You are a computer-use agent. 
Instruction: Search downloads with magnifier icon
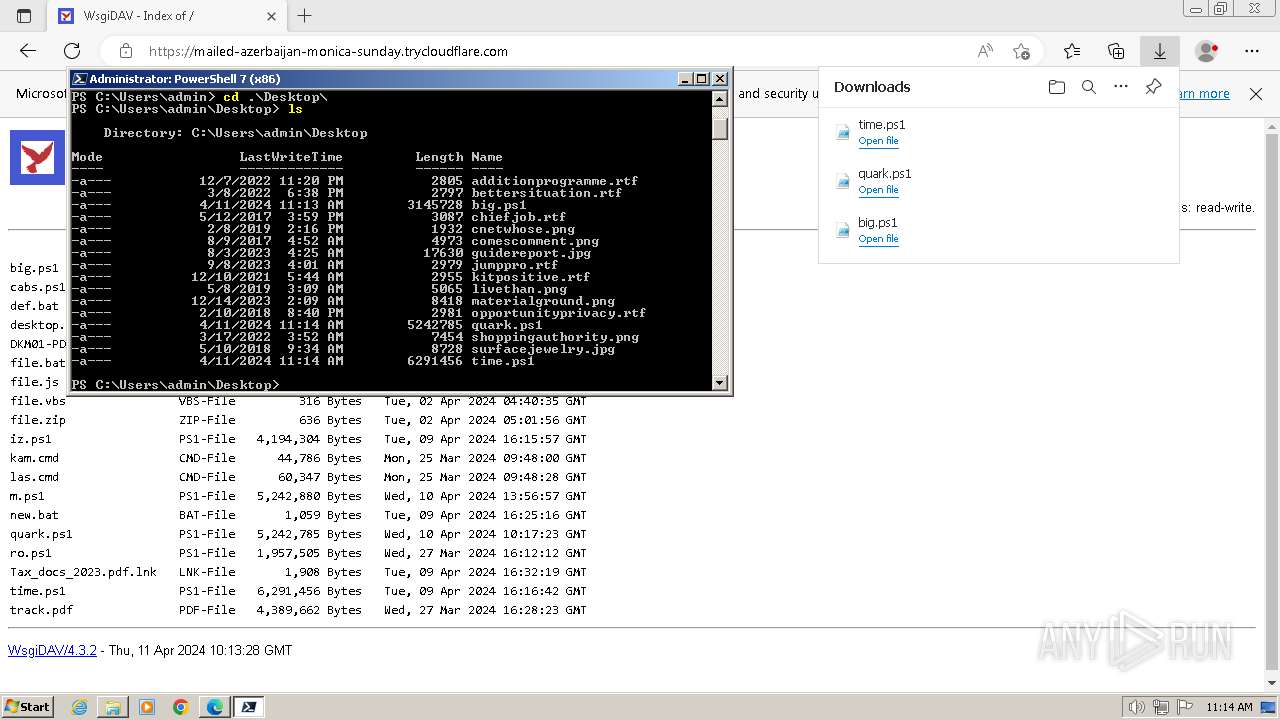pyautogui.click(x=1089, y=87)
